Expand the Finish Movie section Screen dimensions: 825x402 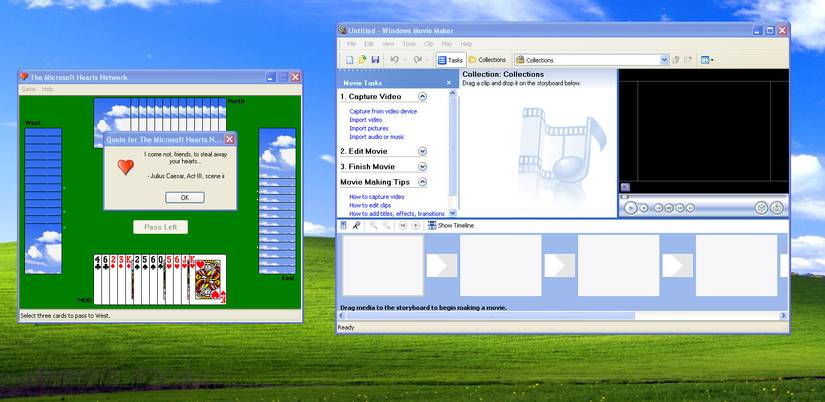click(x=422, y=166)
